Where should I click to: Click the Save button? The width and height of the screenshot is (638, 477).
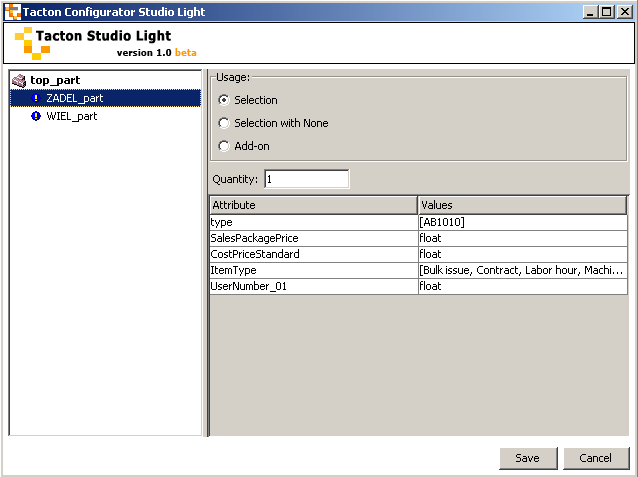528,458
